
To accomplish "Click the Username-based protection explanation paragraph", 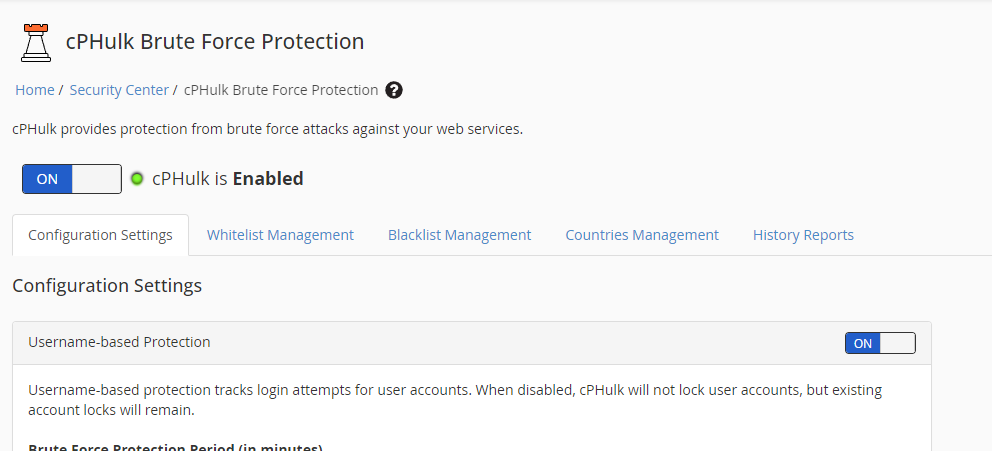I will (455, 399).
